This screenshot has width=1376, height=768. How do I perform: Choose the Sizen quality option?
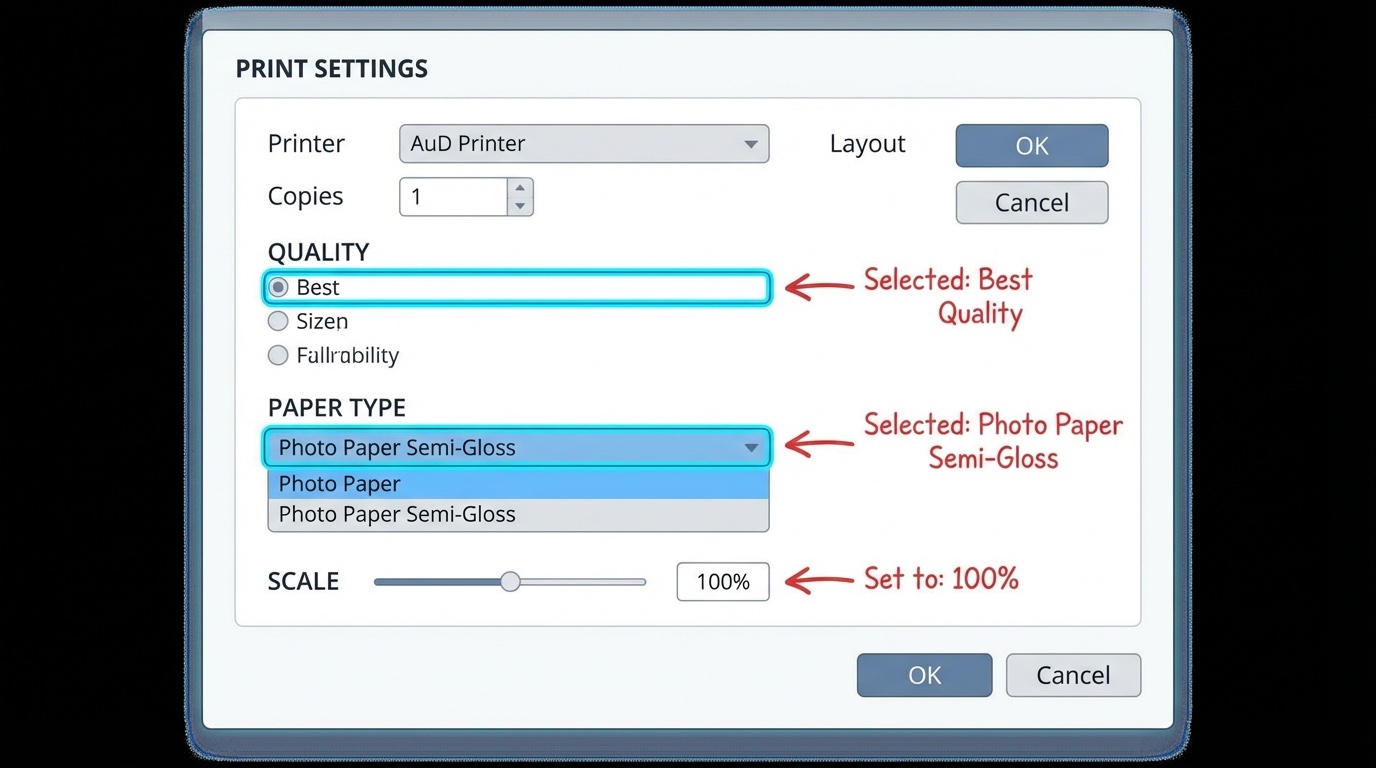tap(277, 321)
